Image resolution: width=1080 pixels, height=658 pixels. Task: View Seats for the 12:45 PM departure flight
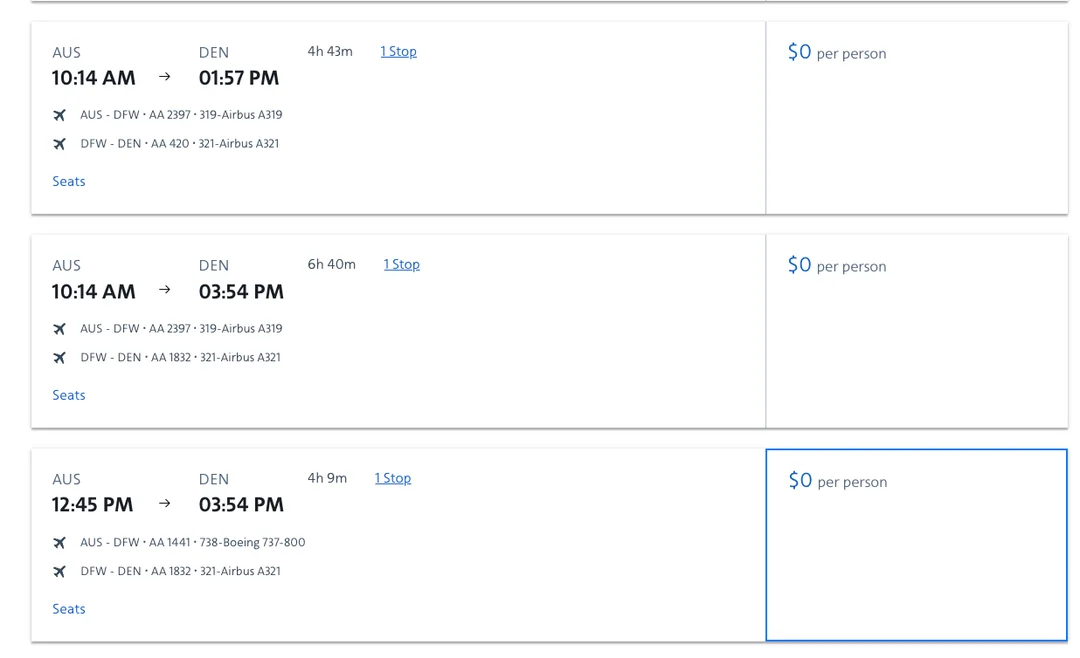(x=69, y=609)
